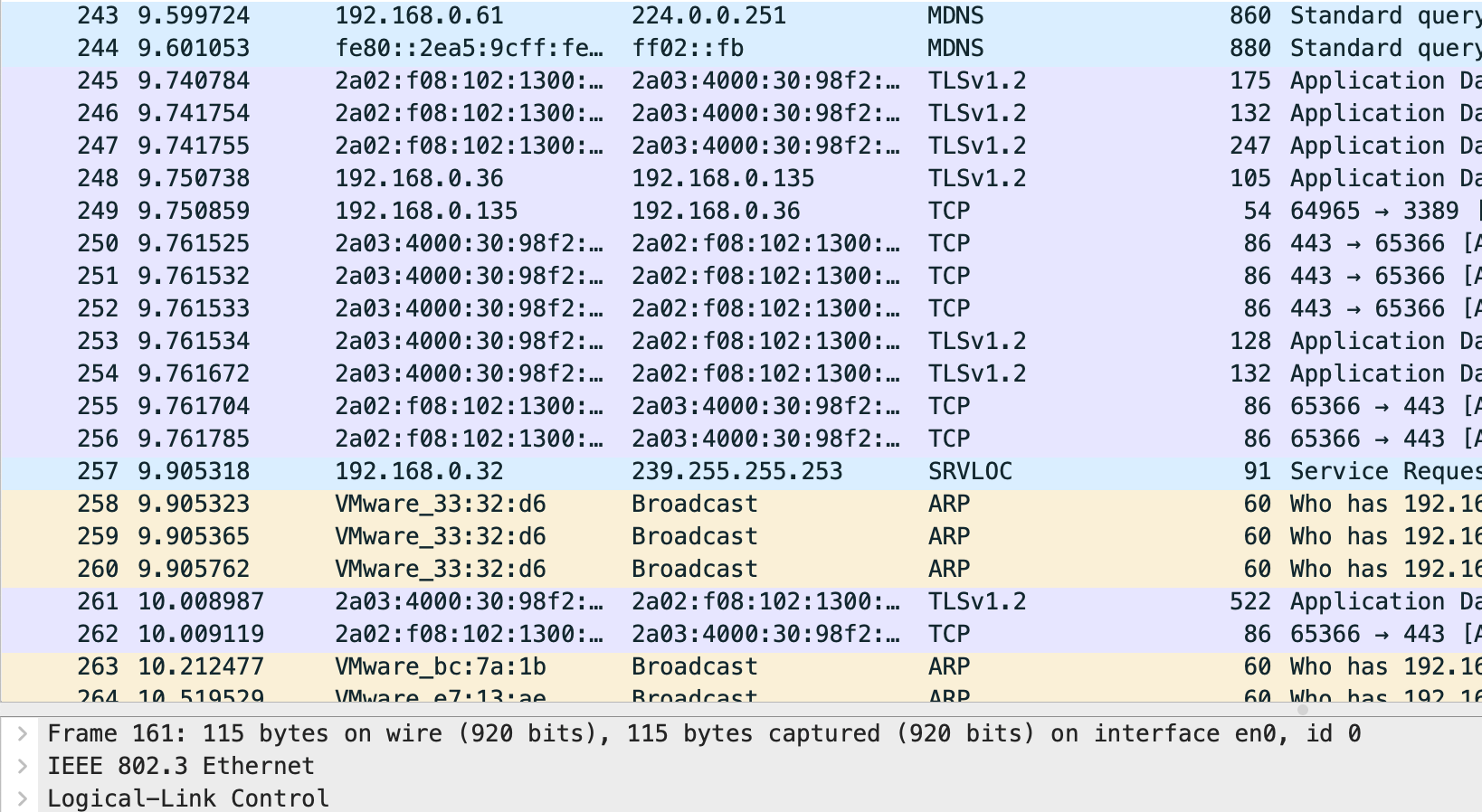Expand the Logical-Link Control section

(x=24, y=798)
